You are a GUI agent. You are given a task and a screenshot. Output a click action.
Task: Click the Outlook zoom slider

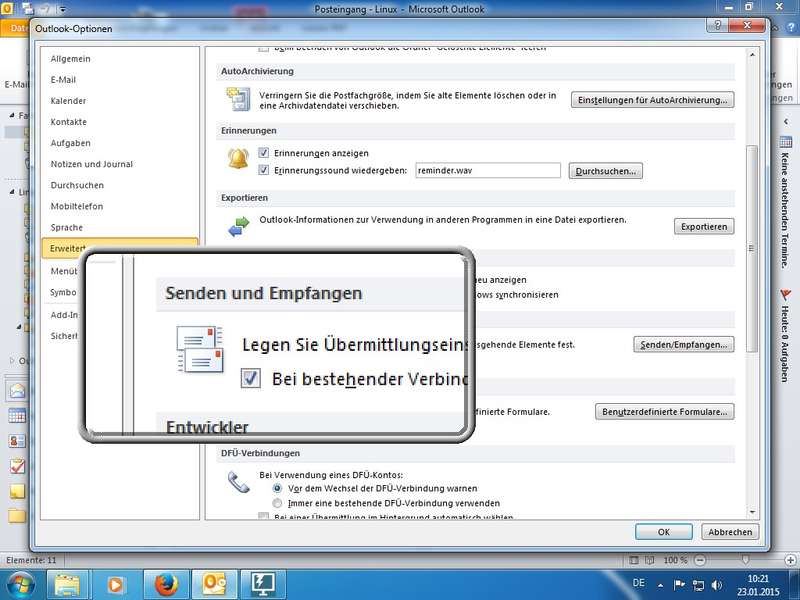(x=745, y=560)
